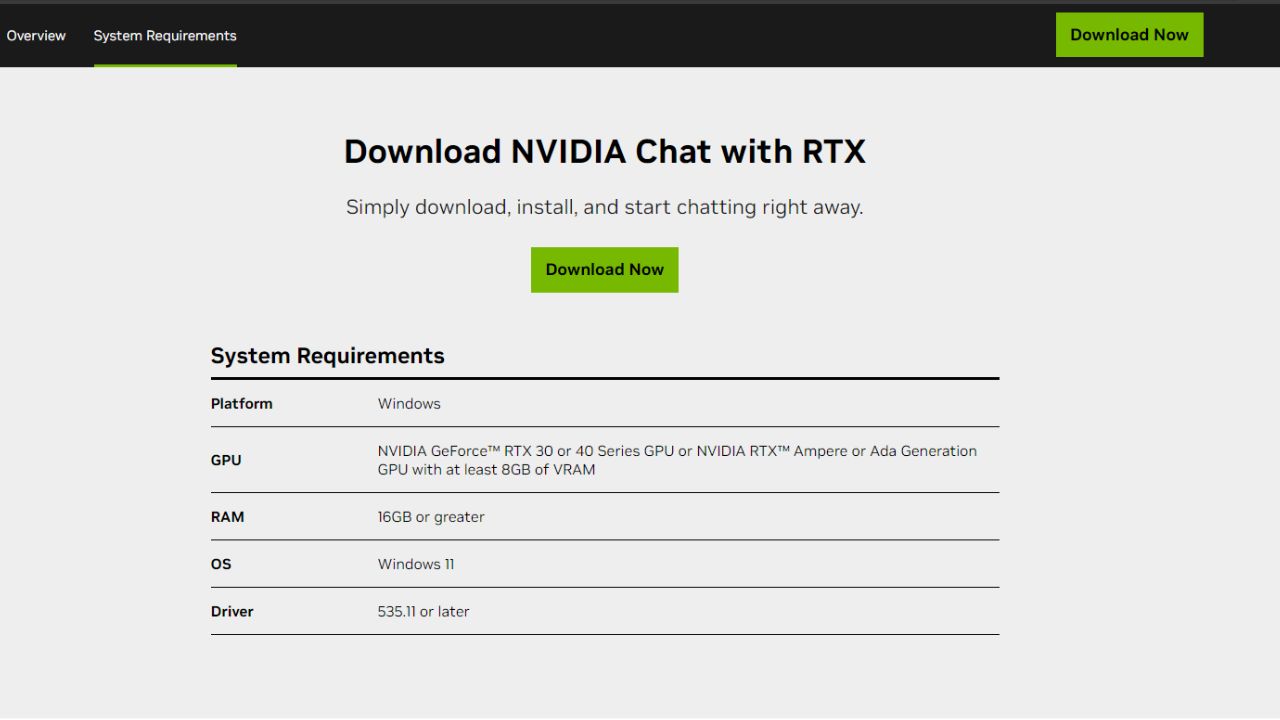Click the 'Windows' platform value

coord(409,404)
